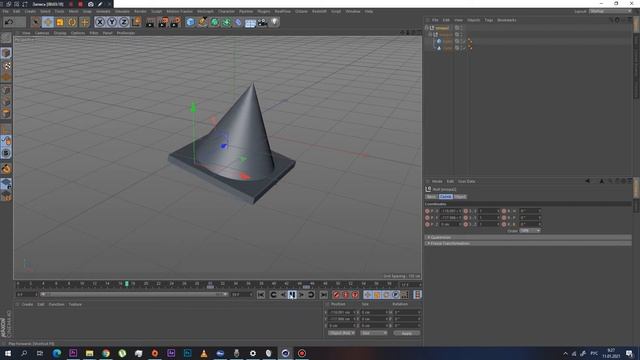Switch to Polygons mode
The image size is (640, 360).
pyautogui.click(x=6, y=113)
